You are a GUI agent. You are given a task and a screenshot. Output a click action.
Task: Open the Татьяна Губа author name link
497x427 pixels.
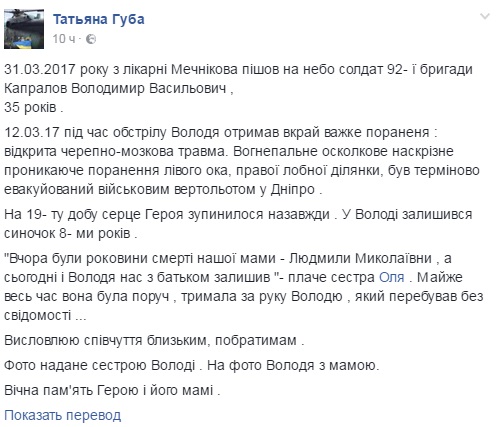click(x=99, y=19)
